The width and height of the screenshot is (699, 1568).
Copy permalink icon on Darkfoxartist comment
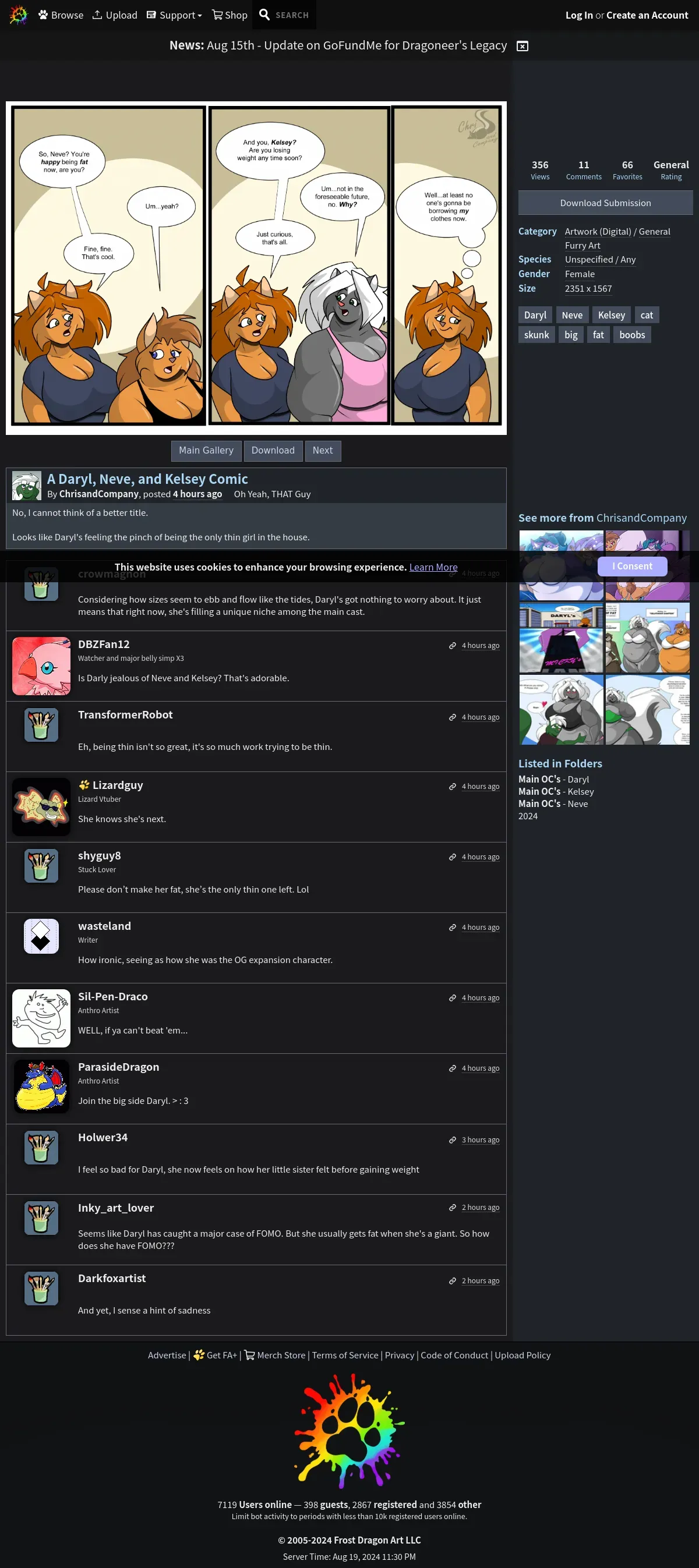tap(452, 1281)
